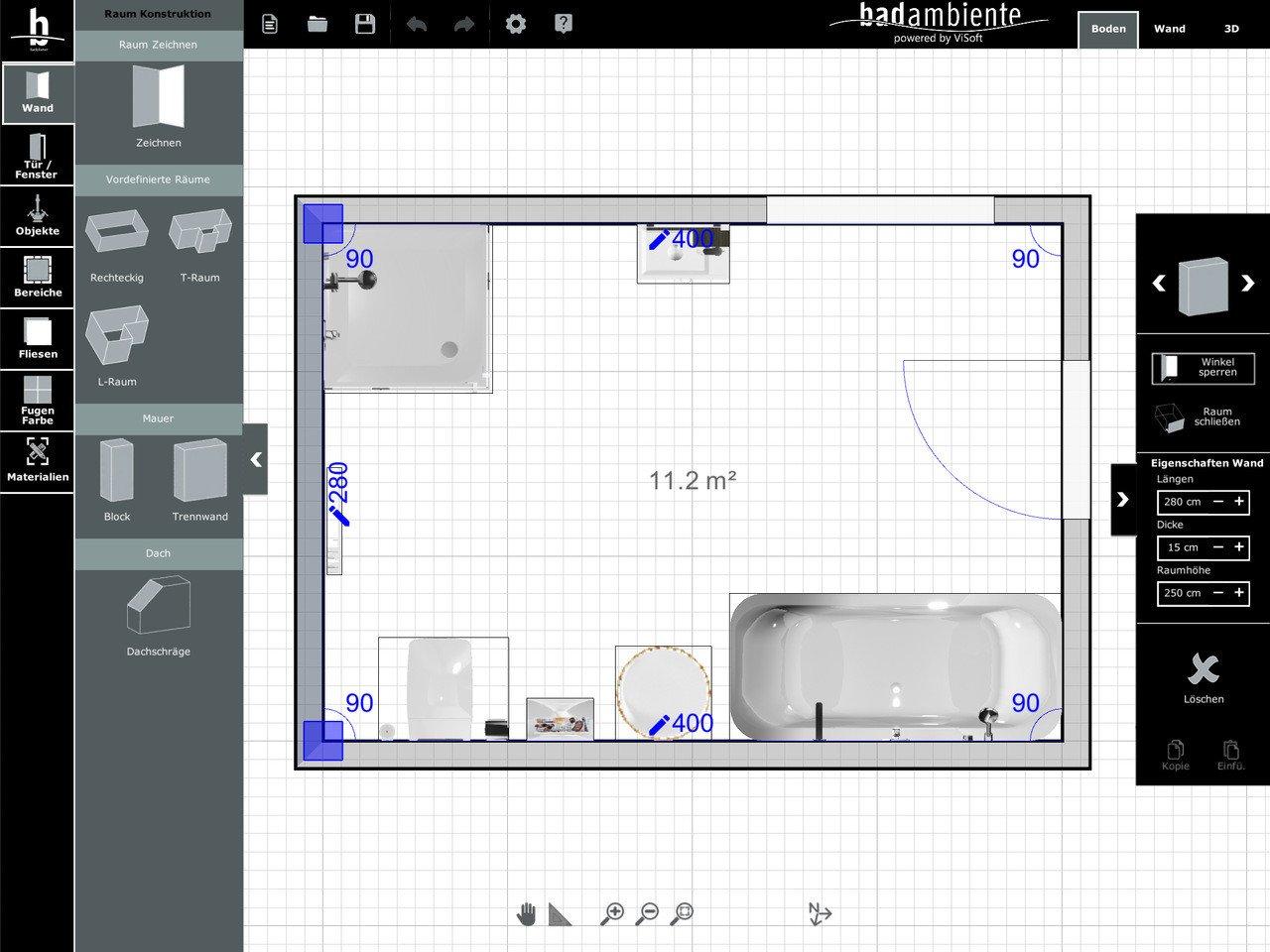Click the 15 cm Dicke field
Viewport: 1270px width, 952px height.
(1183, 547)
